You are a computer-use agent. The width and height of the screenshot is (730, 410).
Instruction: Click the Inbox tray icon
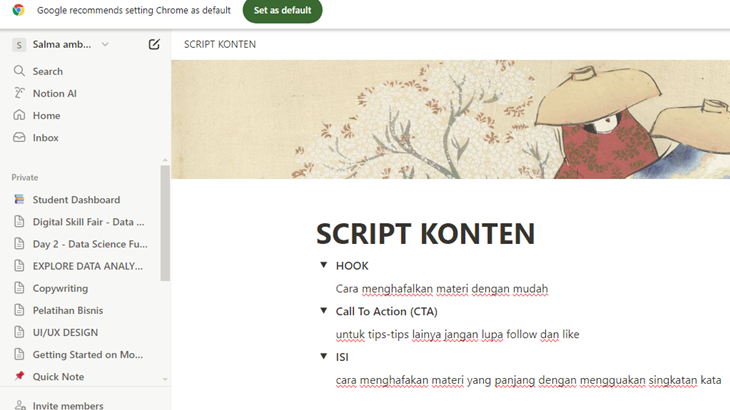click(19, 137)
